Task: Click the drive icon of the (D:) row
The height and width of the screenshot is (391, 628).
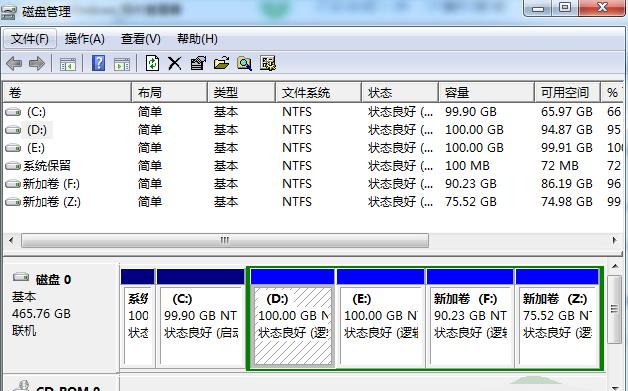Action: coord(13,130)
